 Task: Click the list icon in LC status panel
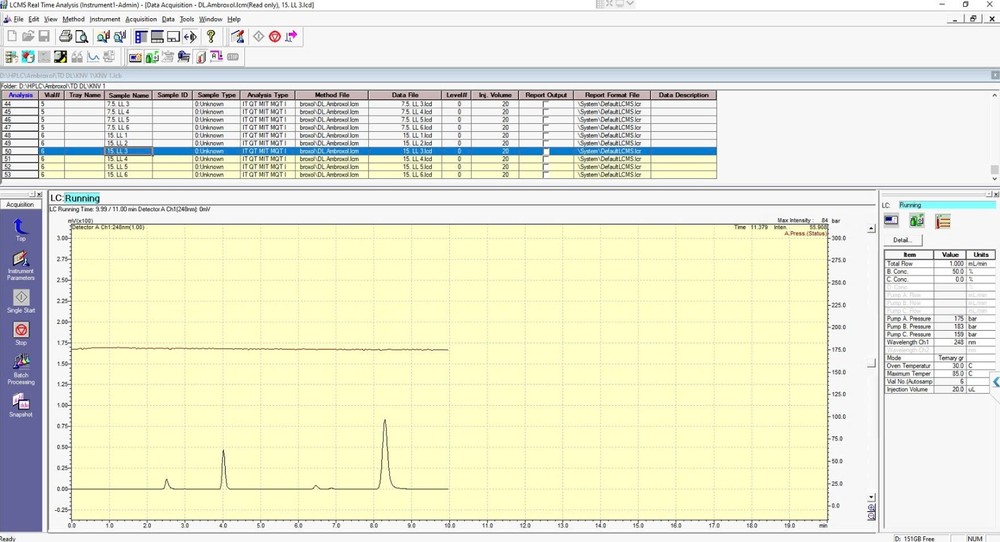coord(943,221)
